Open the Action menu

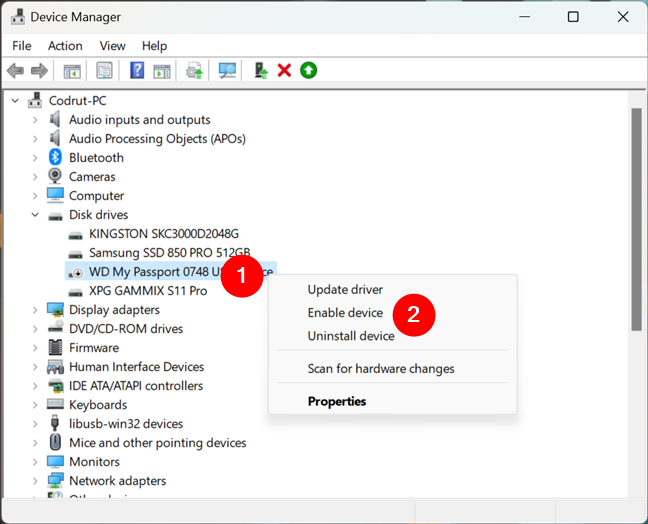point(65,45)
